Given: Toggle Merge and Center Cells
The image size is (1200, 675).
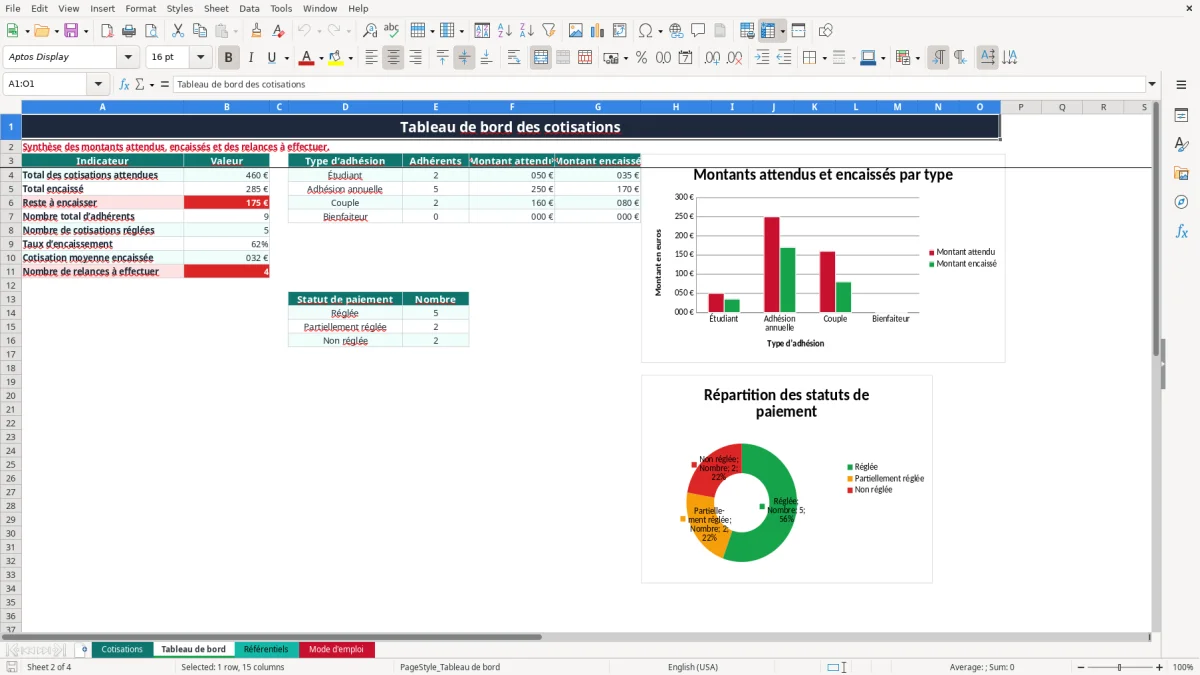Looking at the screenshot, I should pos(541,58).
